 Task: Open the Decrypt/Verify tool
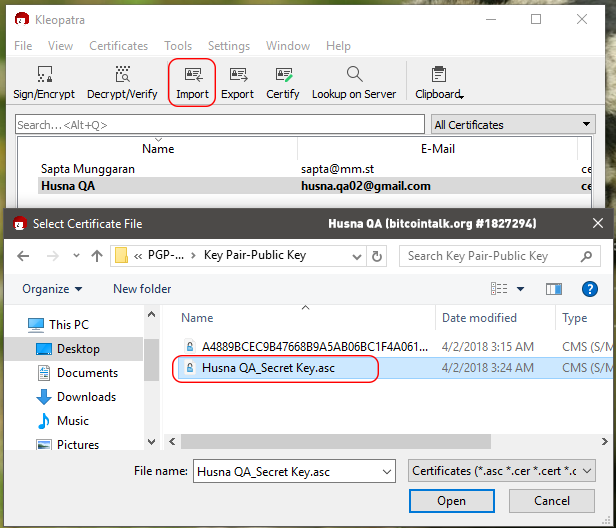tap(122, 82)
